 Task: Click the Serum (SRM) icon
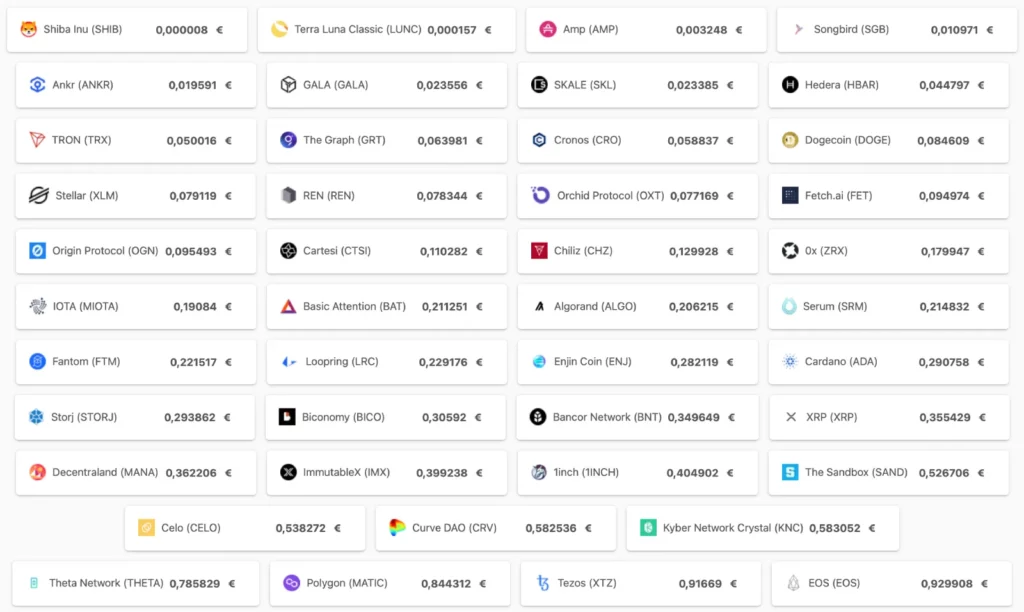pyautogui.click(x=789, y=306)
